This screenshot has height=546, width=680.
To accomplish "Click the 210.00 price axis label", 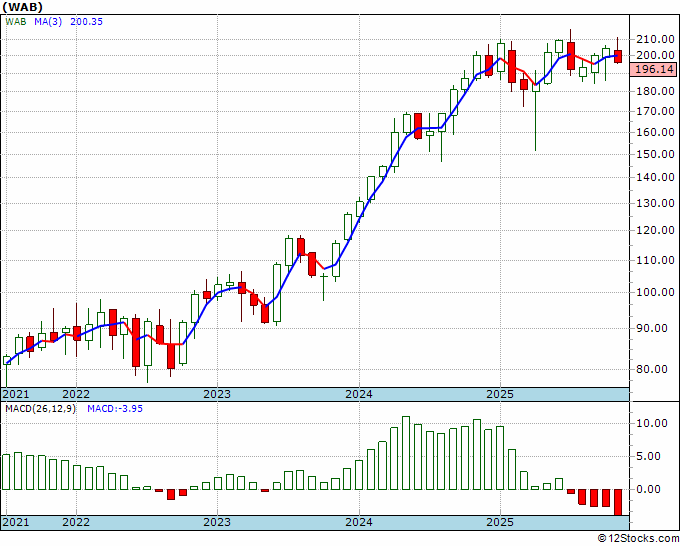I will click(655, 39).
